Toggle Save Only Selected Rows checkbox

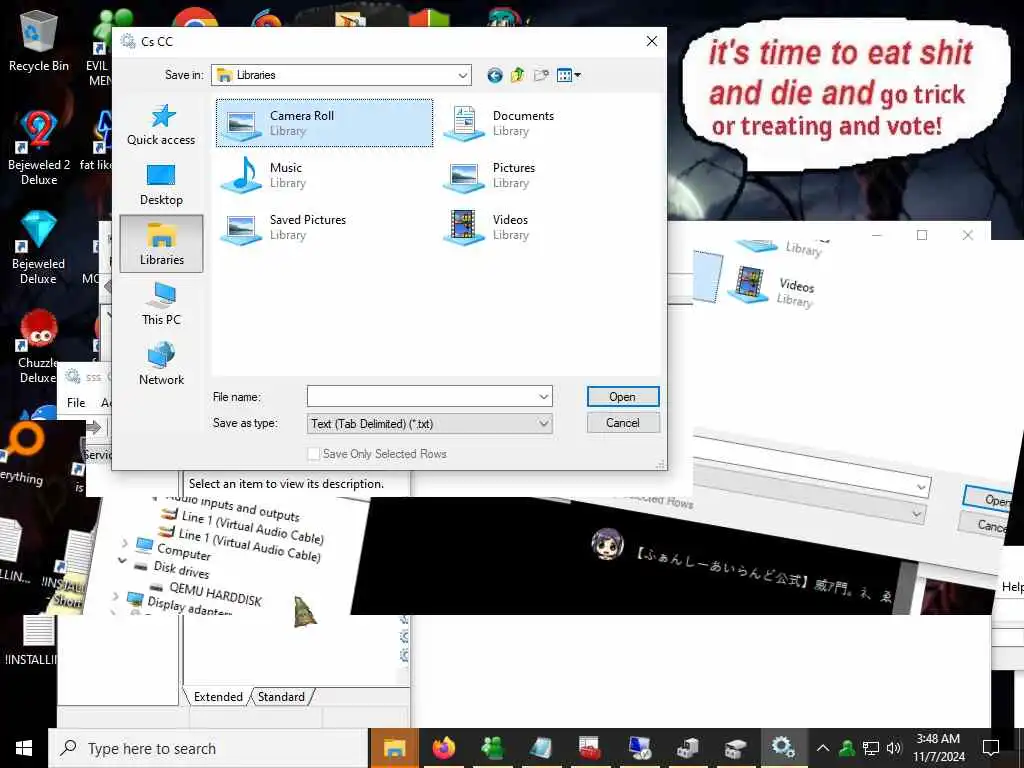pyautogui.click(x=313, y=454)
